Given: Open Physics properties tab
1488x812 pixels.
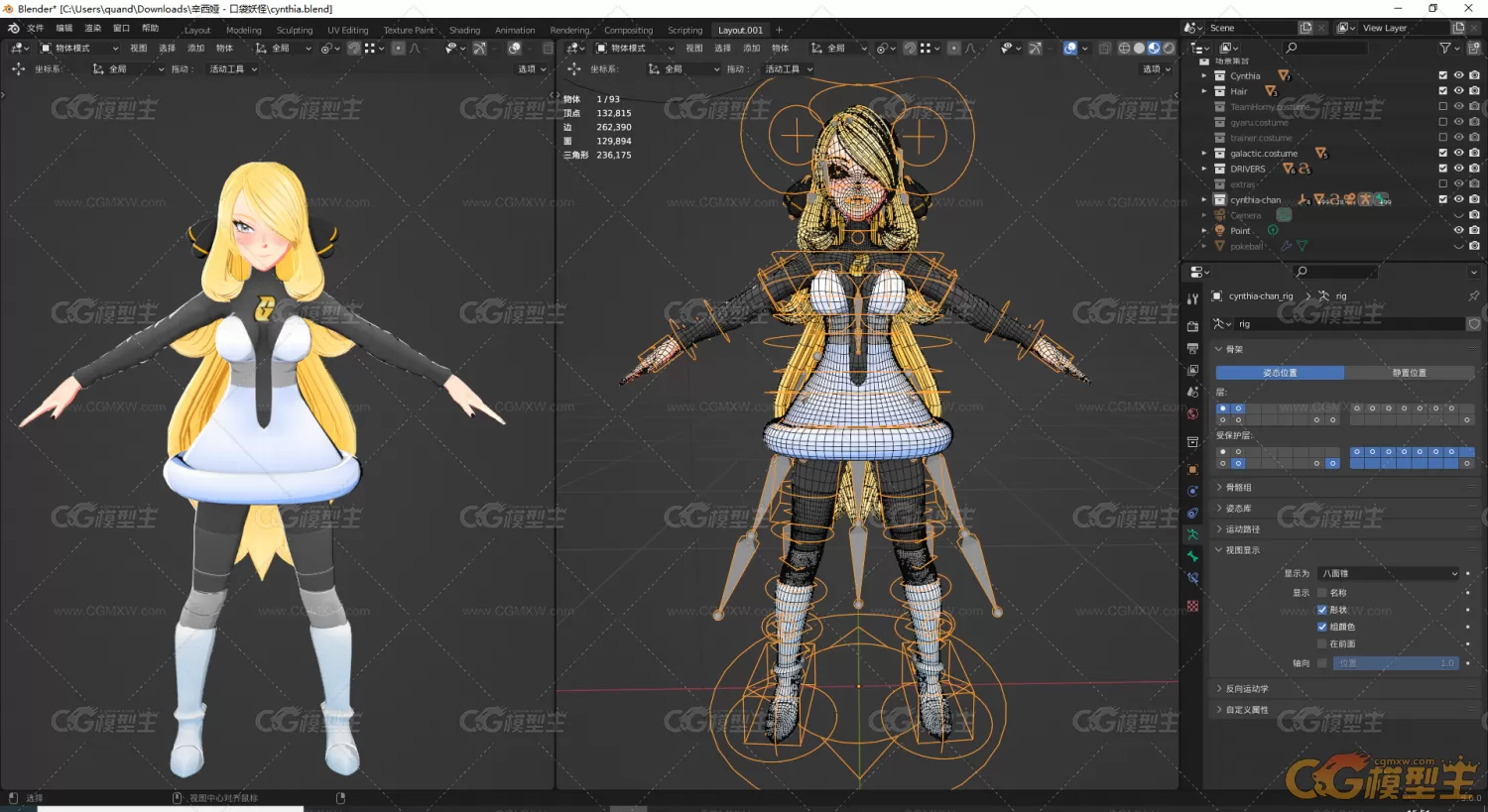Looking at the screenshot, I should (1192, 491).
